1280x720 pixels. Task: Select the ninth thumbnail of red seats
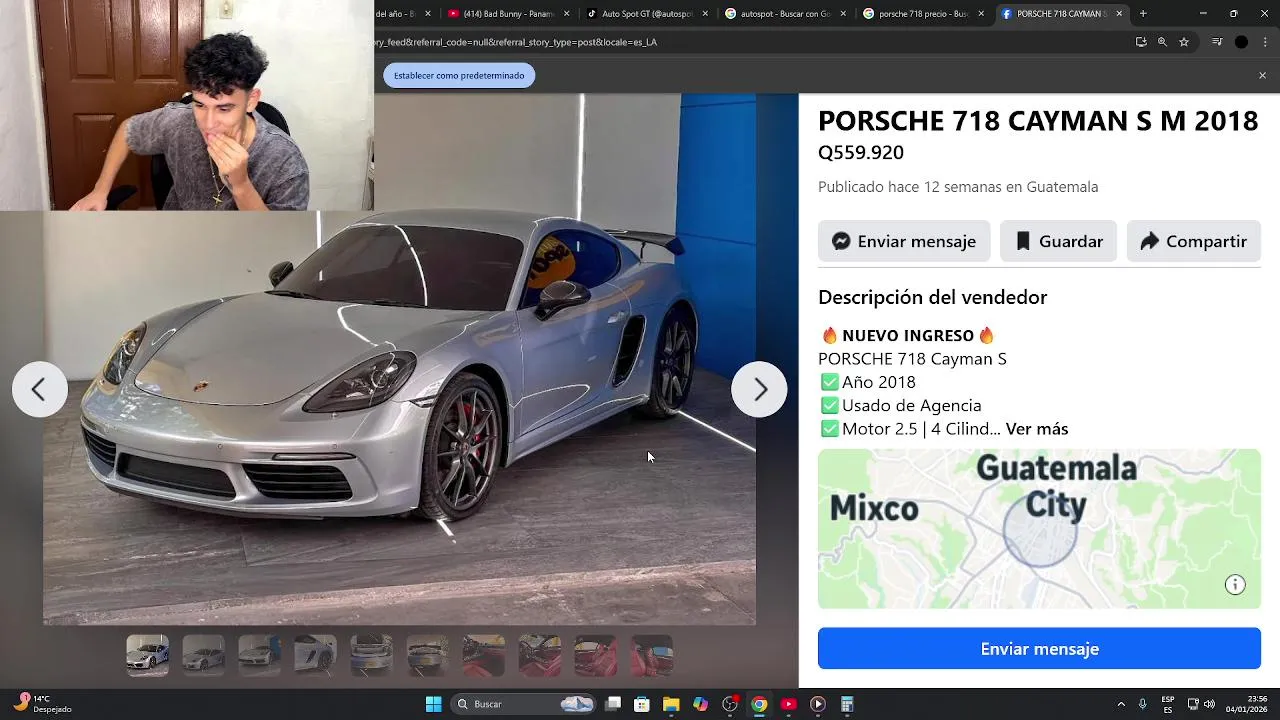[x=596, y=656]
